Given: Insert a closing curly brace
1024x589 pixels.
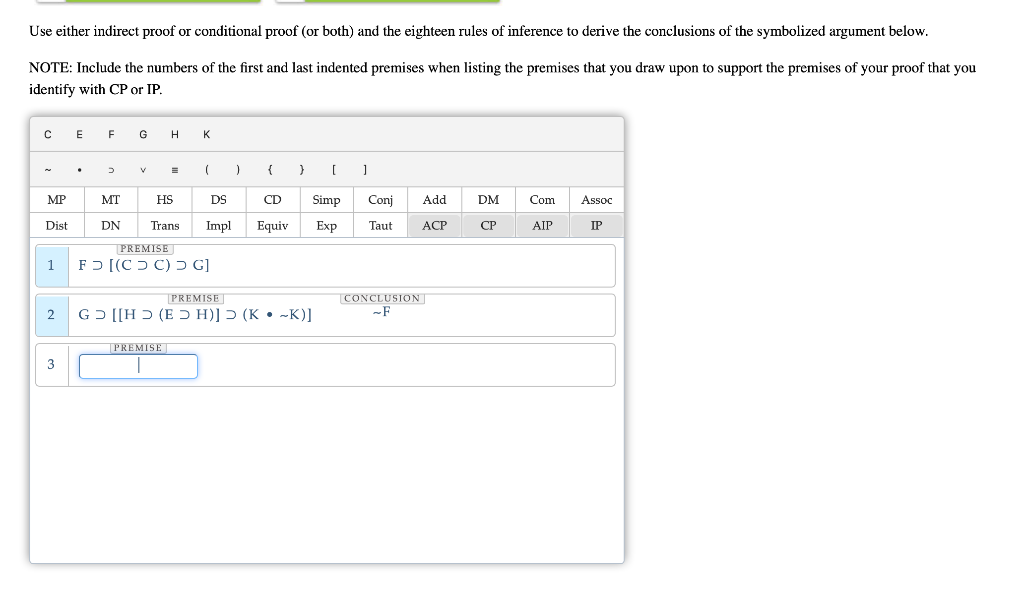Looking at the screenshot, I should 301,169.
